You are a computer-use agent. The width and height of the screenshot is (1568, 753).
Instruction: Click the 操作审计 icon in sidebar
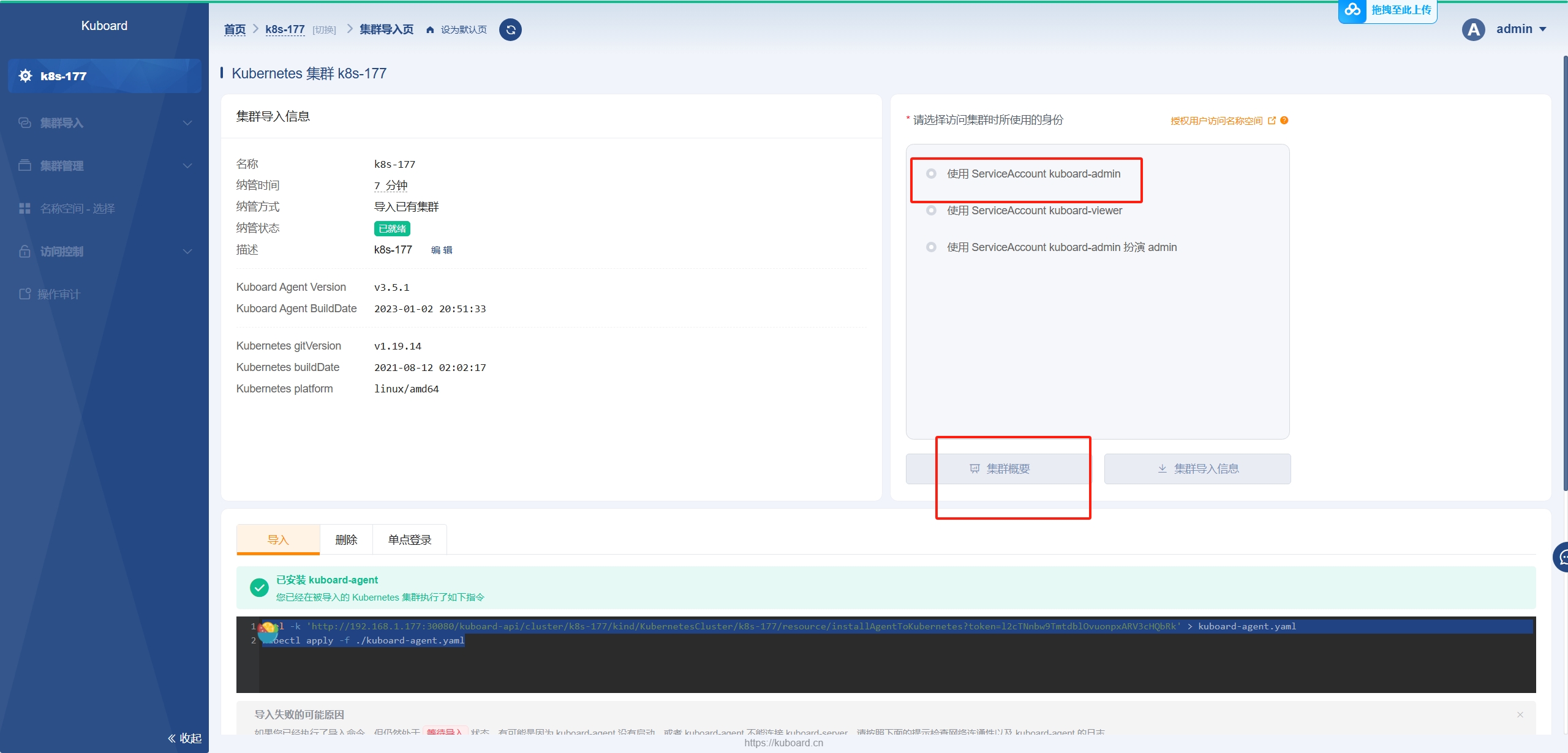pyautogui.click(x=24, y=294)
